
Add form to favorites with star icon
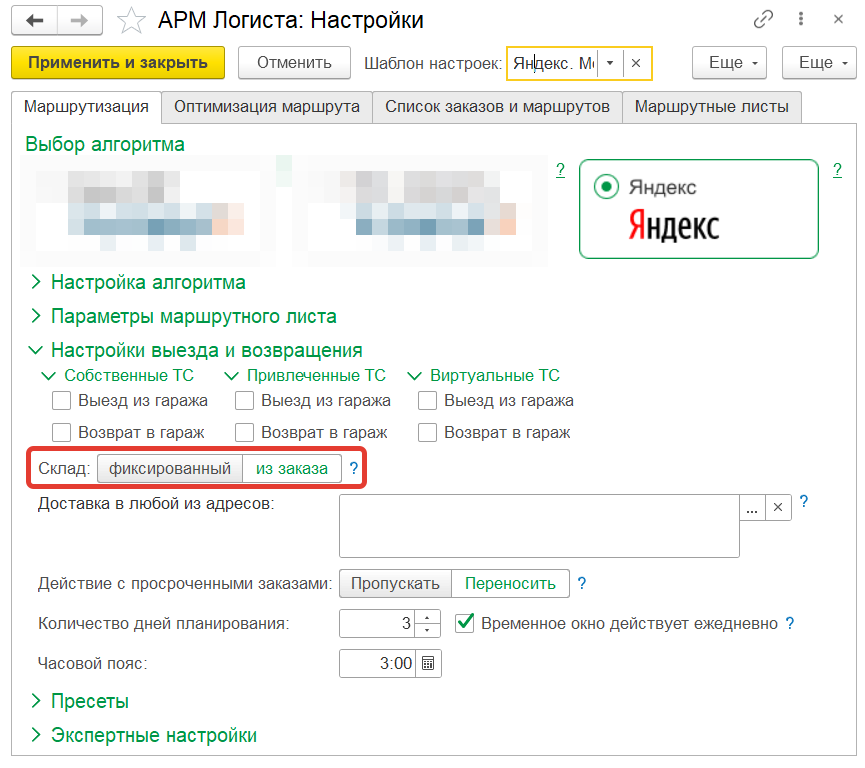pyautogui.click(x=131, y=21)
